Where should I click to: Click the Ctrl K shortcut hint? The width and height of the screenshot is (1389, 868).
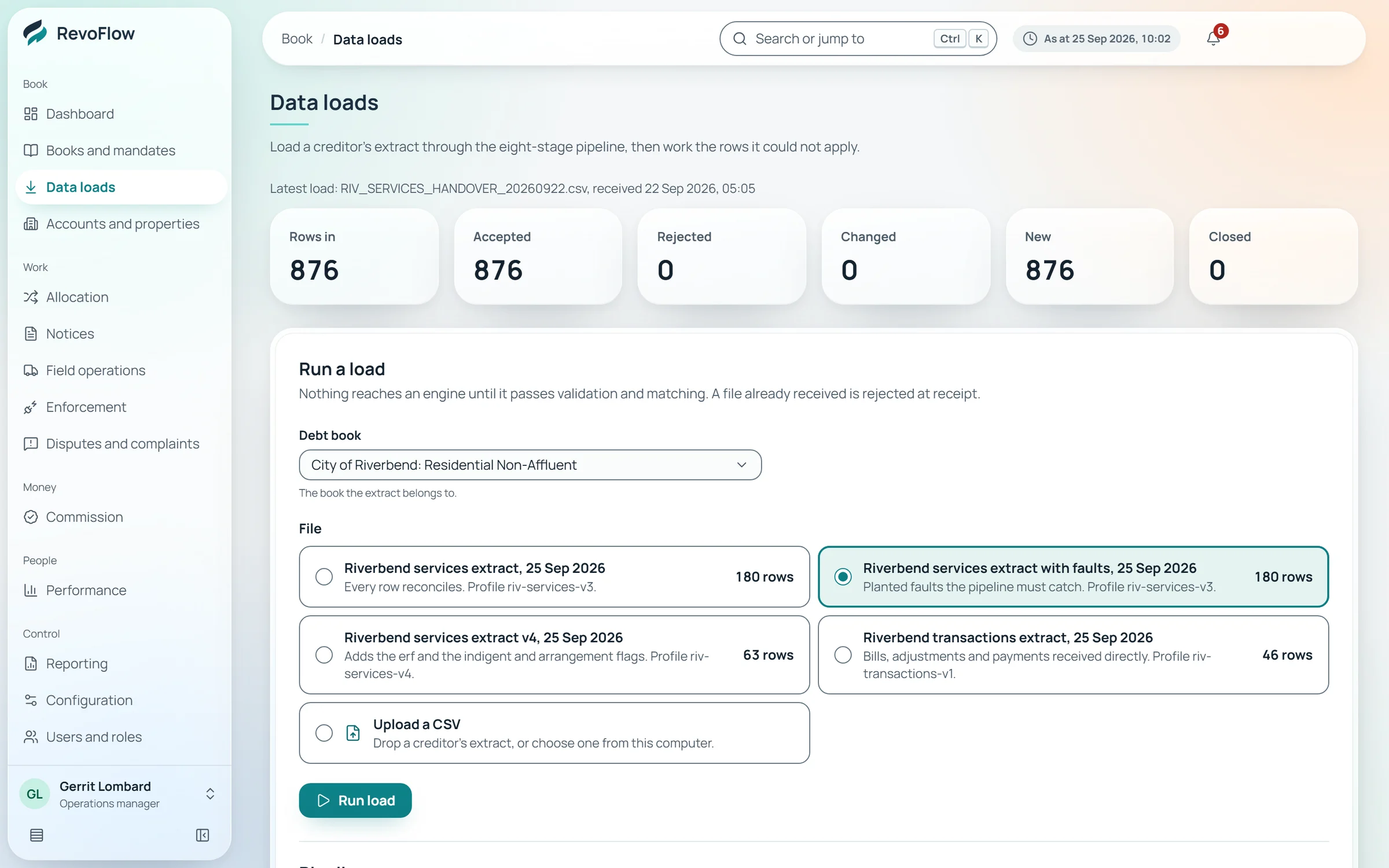pos(961,39)
